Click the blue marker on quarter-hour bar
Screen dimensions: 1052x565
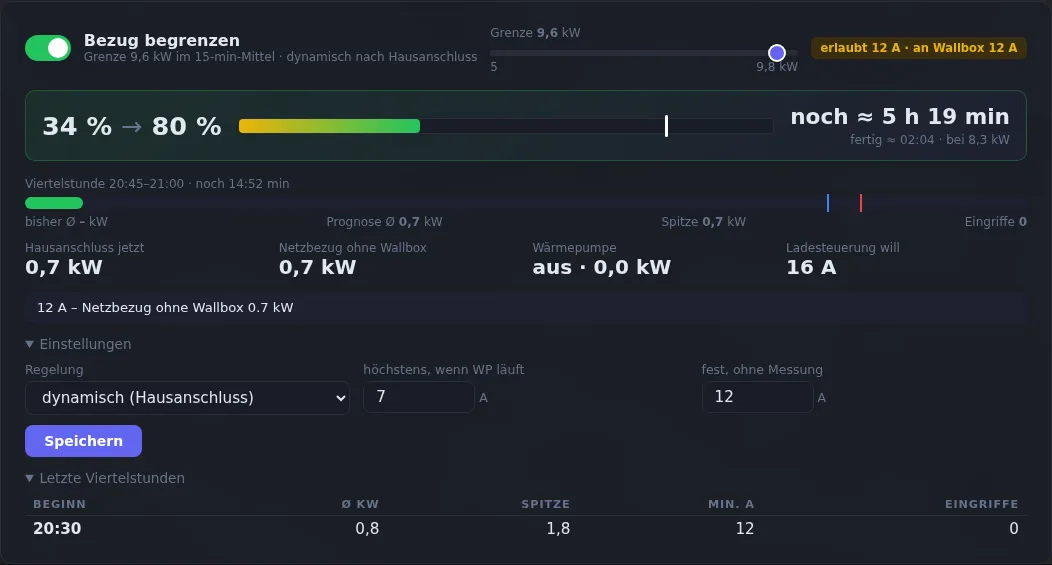(828, 203)
